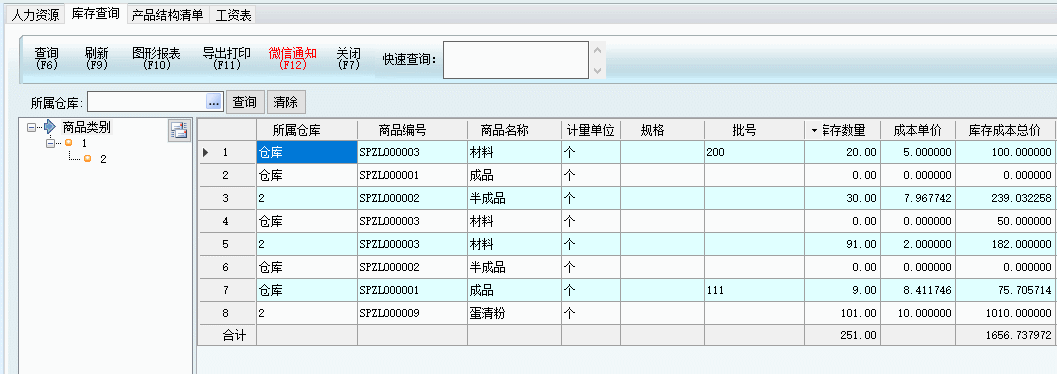Click the stock quantity 101.00 cell
1057x374 pixels.
click(x=842, y=313)
